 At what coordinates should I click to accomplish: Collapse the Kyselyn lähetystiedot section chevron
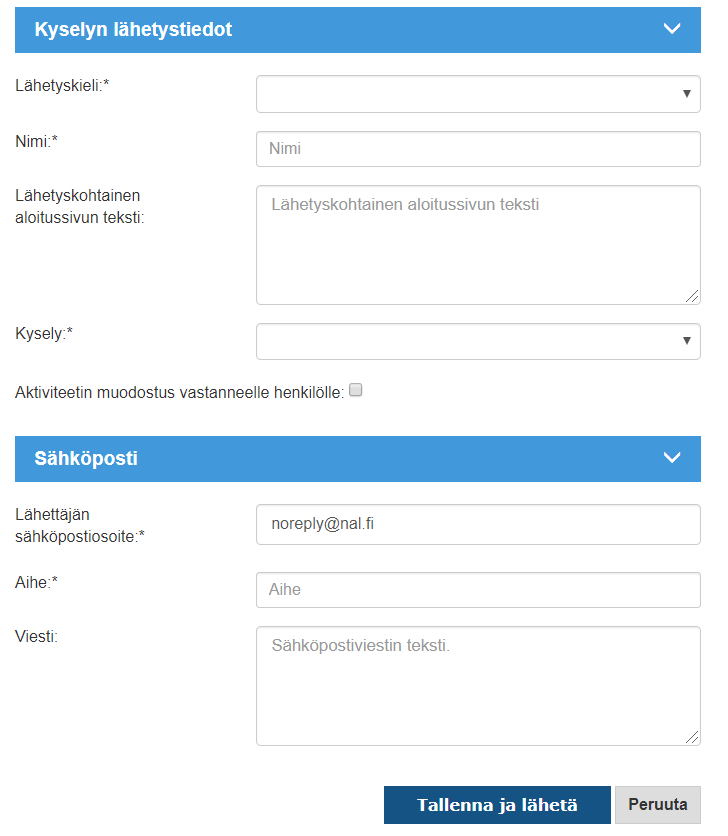(672, 29)
